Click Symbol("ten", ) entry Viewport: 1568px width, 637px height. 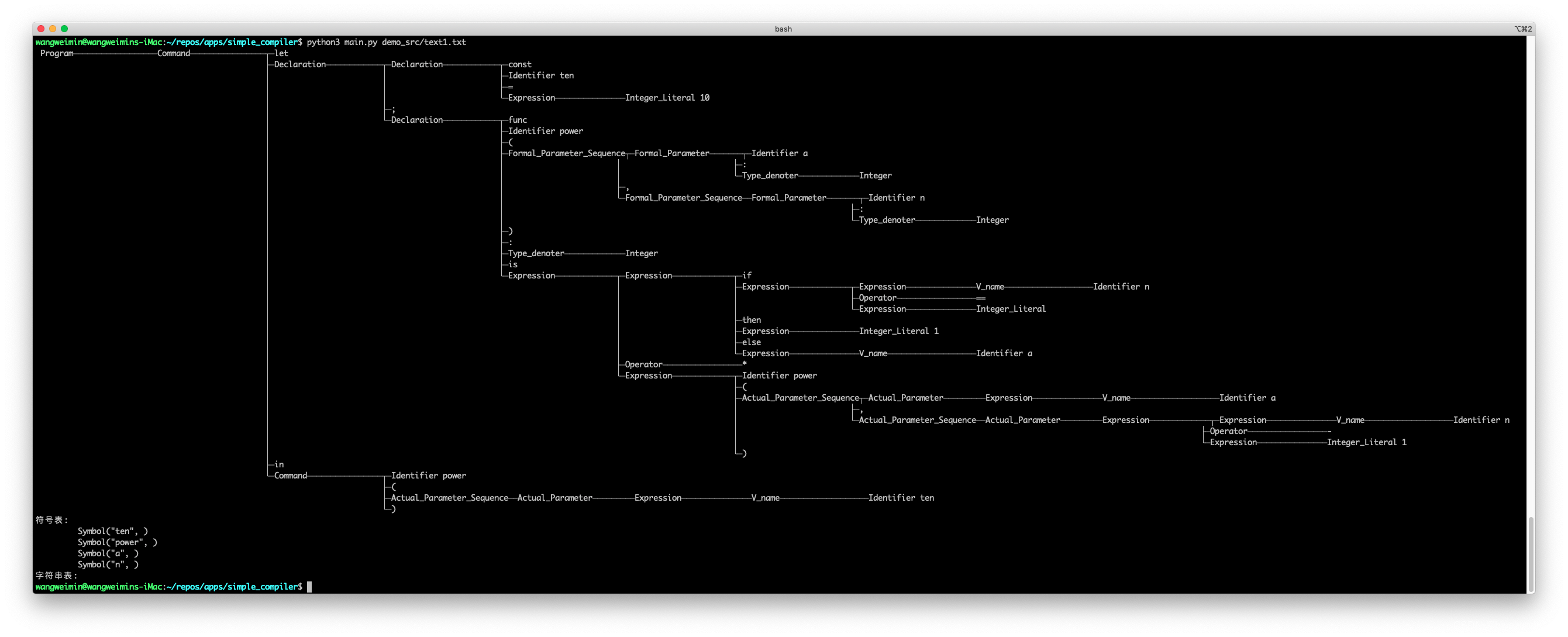coord(113,531)
